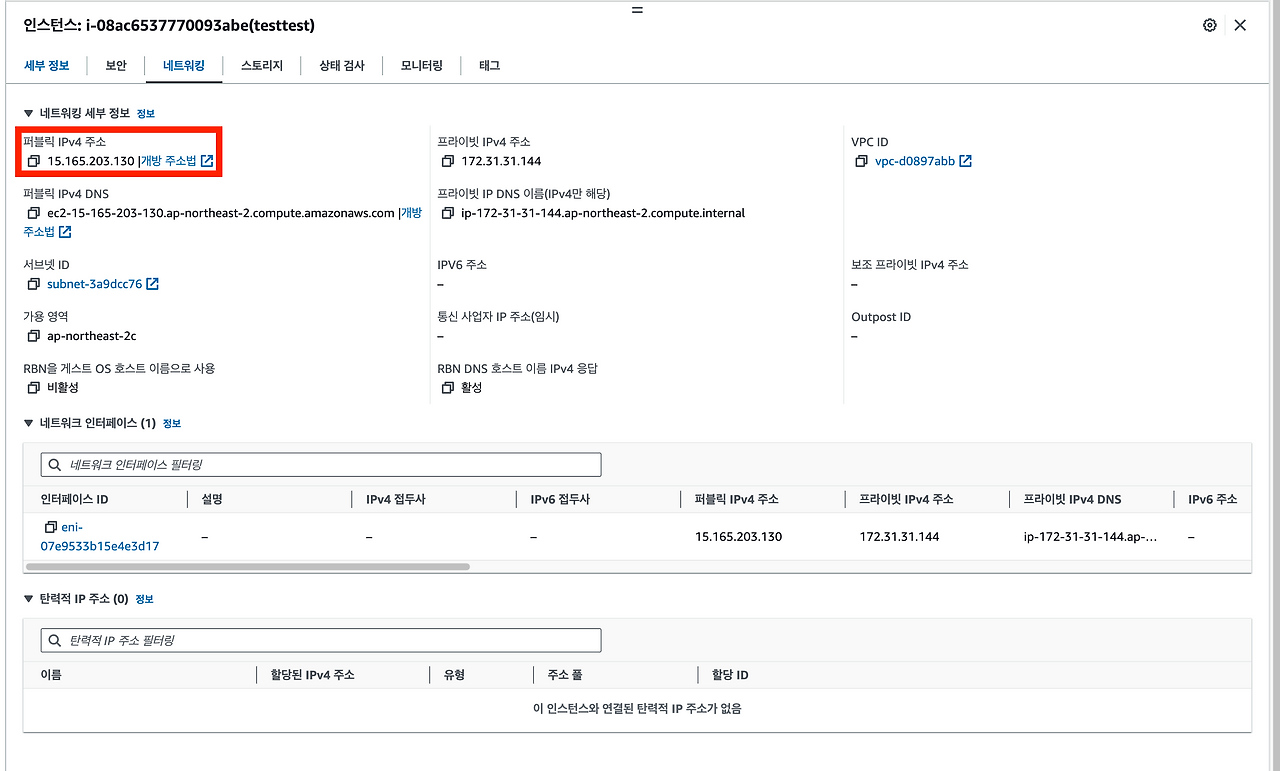Open 개방 주소법 link next to public IPv4
Viewport: 1280px width, 771px height.
tap(176, 161)
